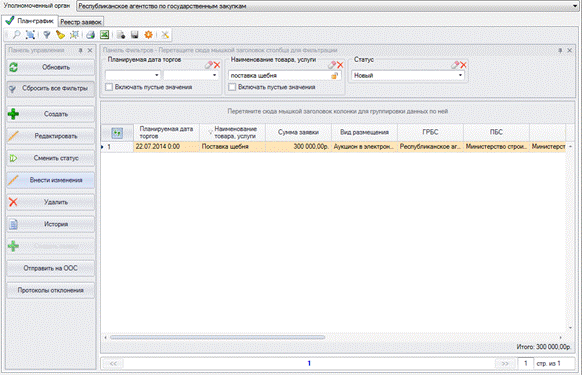Image resolution: width=582 pixels, height=375 pixels.
Task: Sort by Вид размещения column header
Action: point(364,132)
